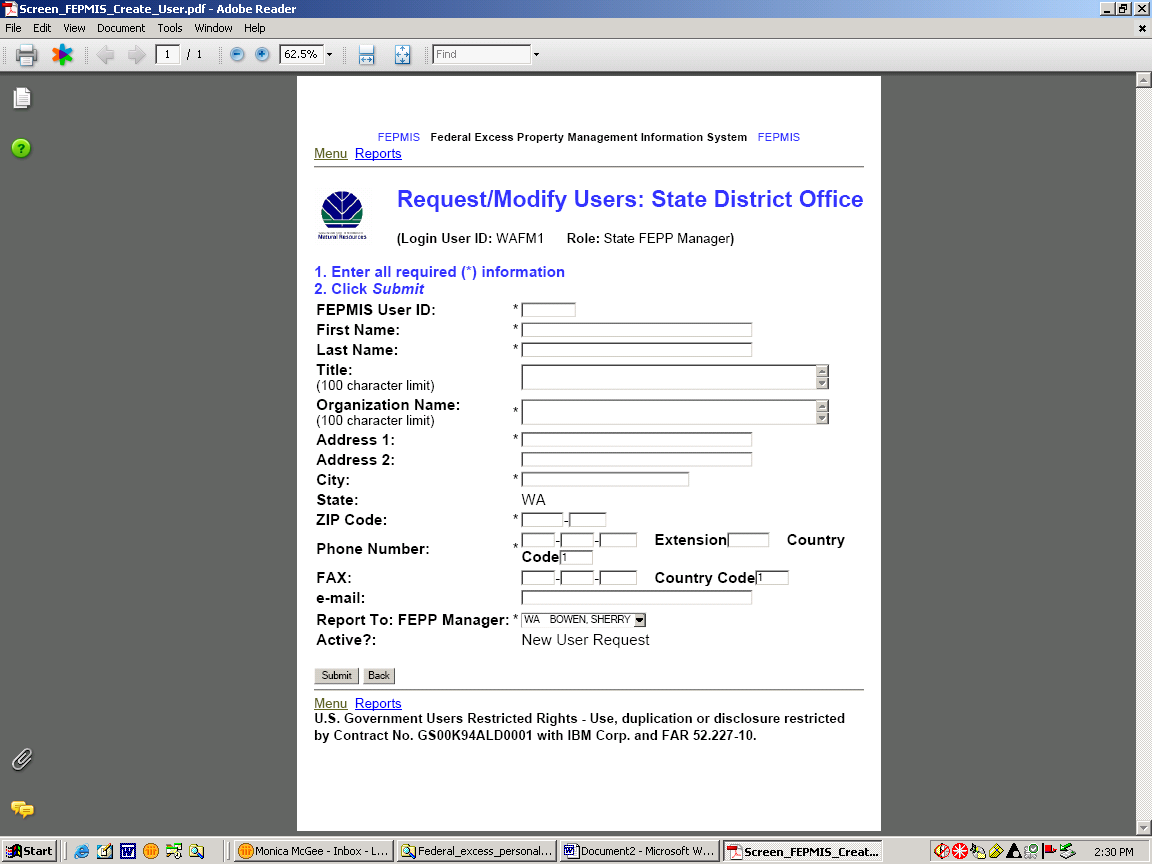
Task: Open the Windows Start button
Action: (29, 852)
